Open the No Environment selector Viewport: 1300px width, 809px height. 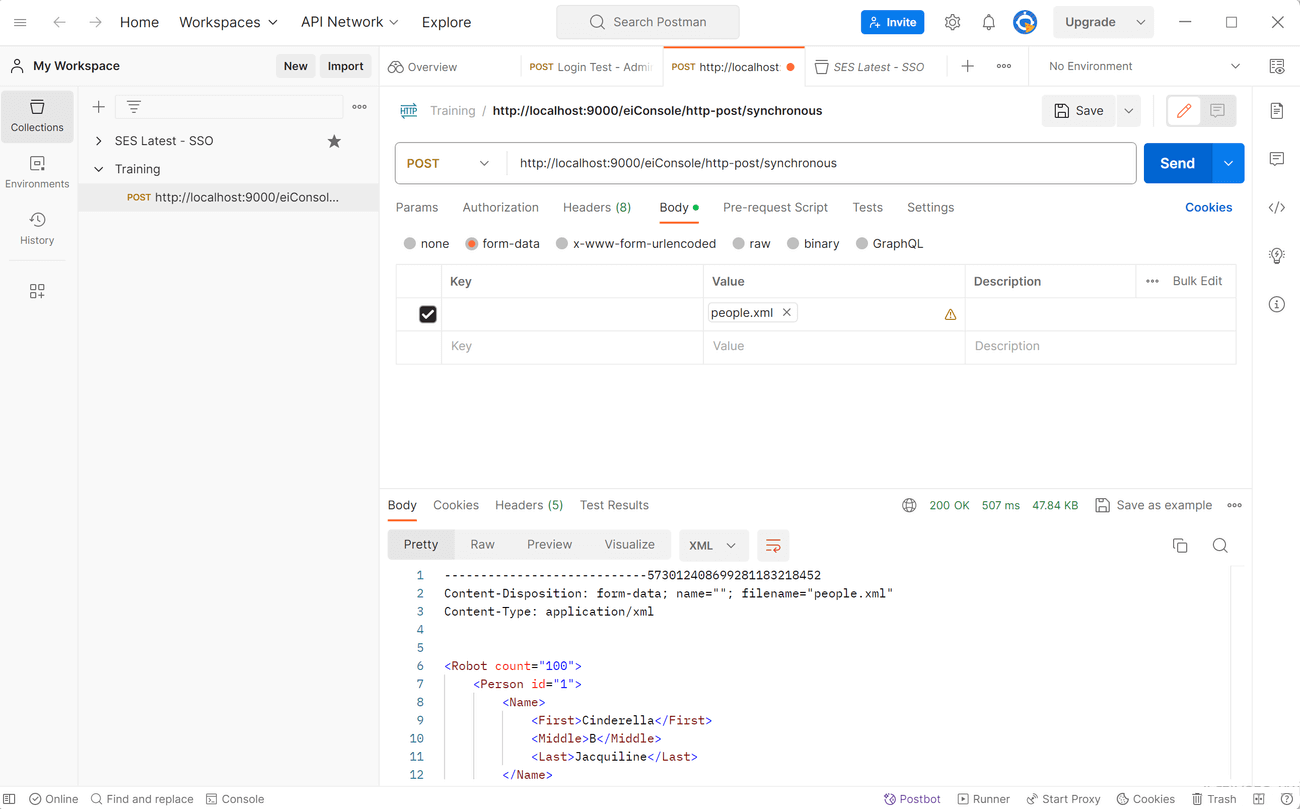1143,66
